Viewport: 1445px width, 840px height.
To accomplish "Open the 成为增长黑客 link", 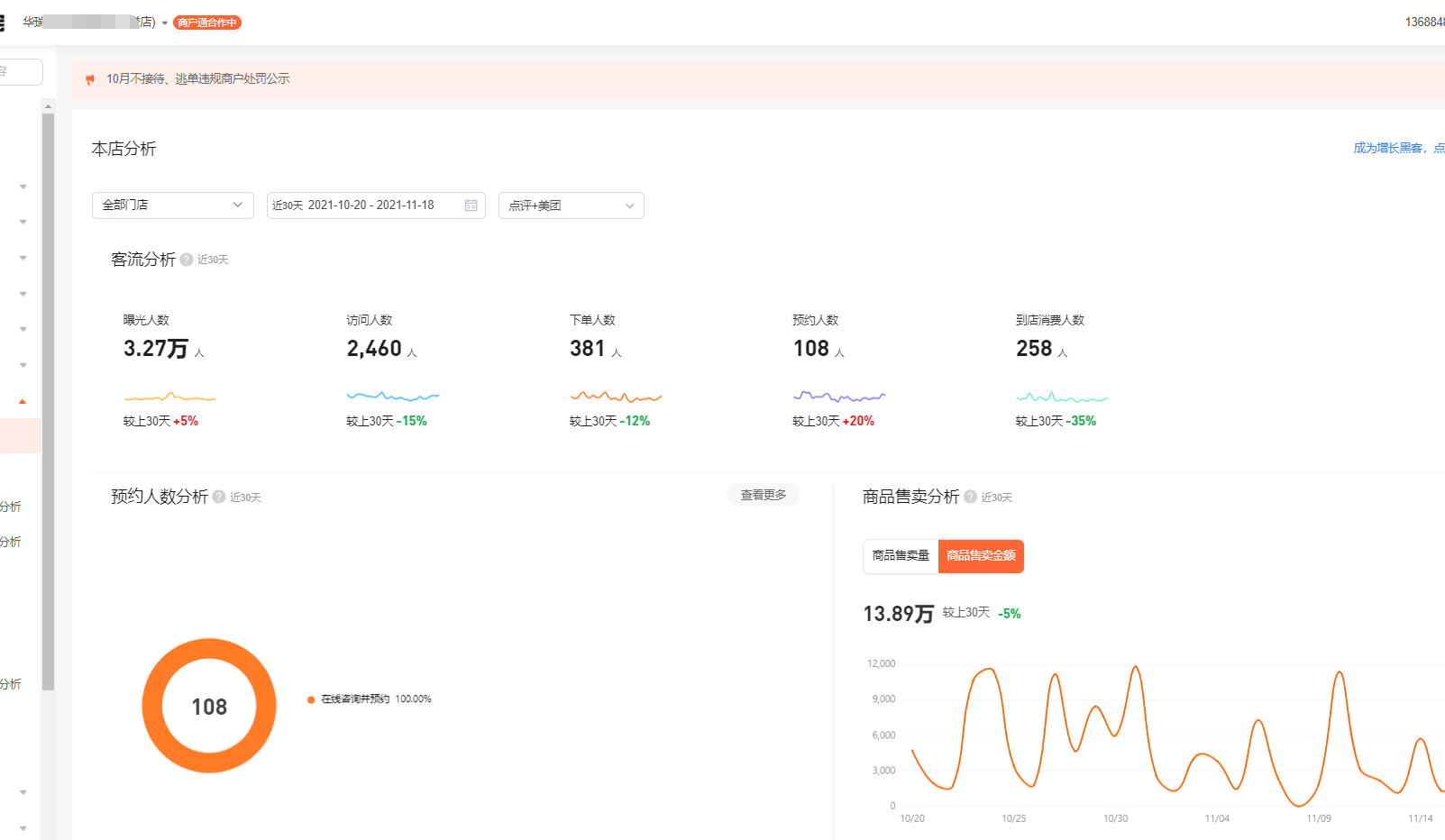I will 1388,148.
